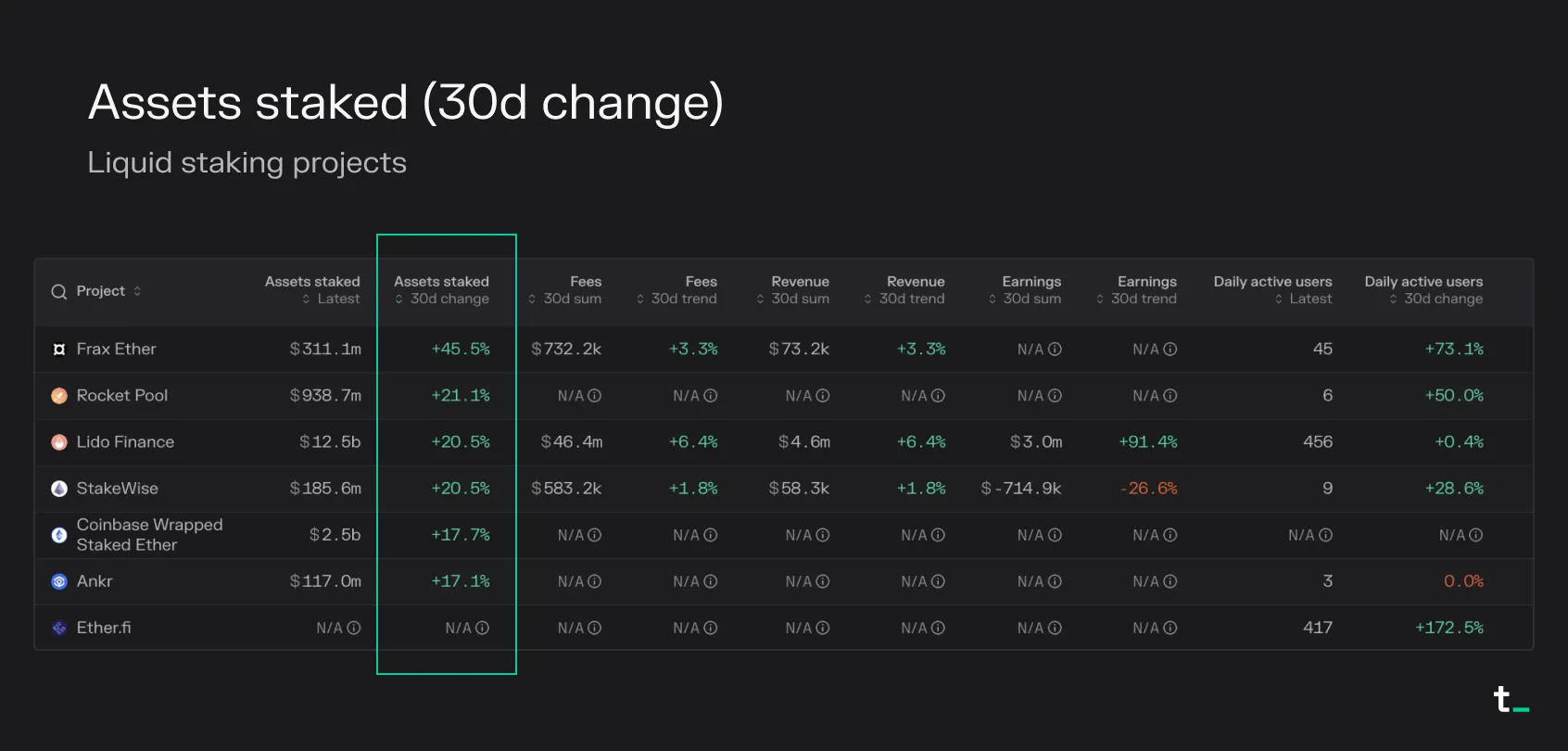Click info icon beside Ether.fi Assets staked N/A
Viewport: 1568px width, 751px height.
(354, 628)
